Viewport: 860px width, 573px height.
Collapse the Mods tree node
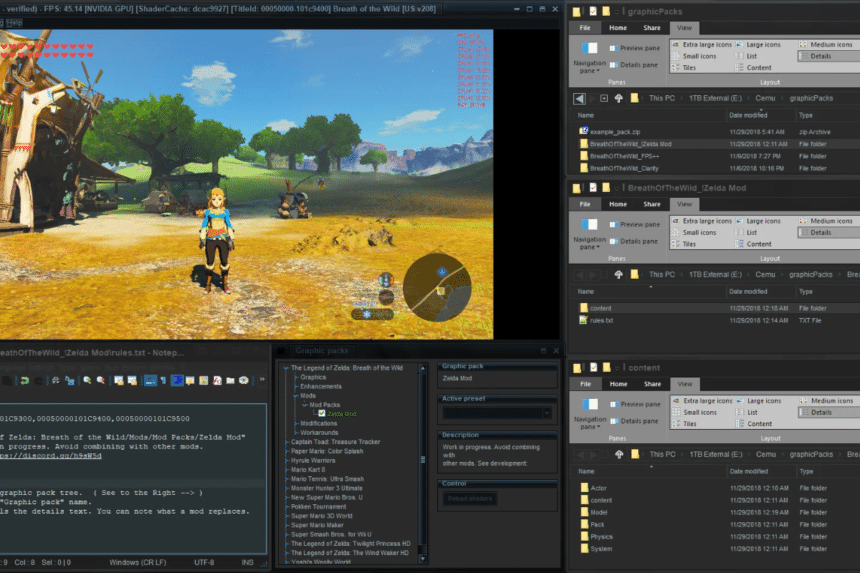(x=296, y=396)
